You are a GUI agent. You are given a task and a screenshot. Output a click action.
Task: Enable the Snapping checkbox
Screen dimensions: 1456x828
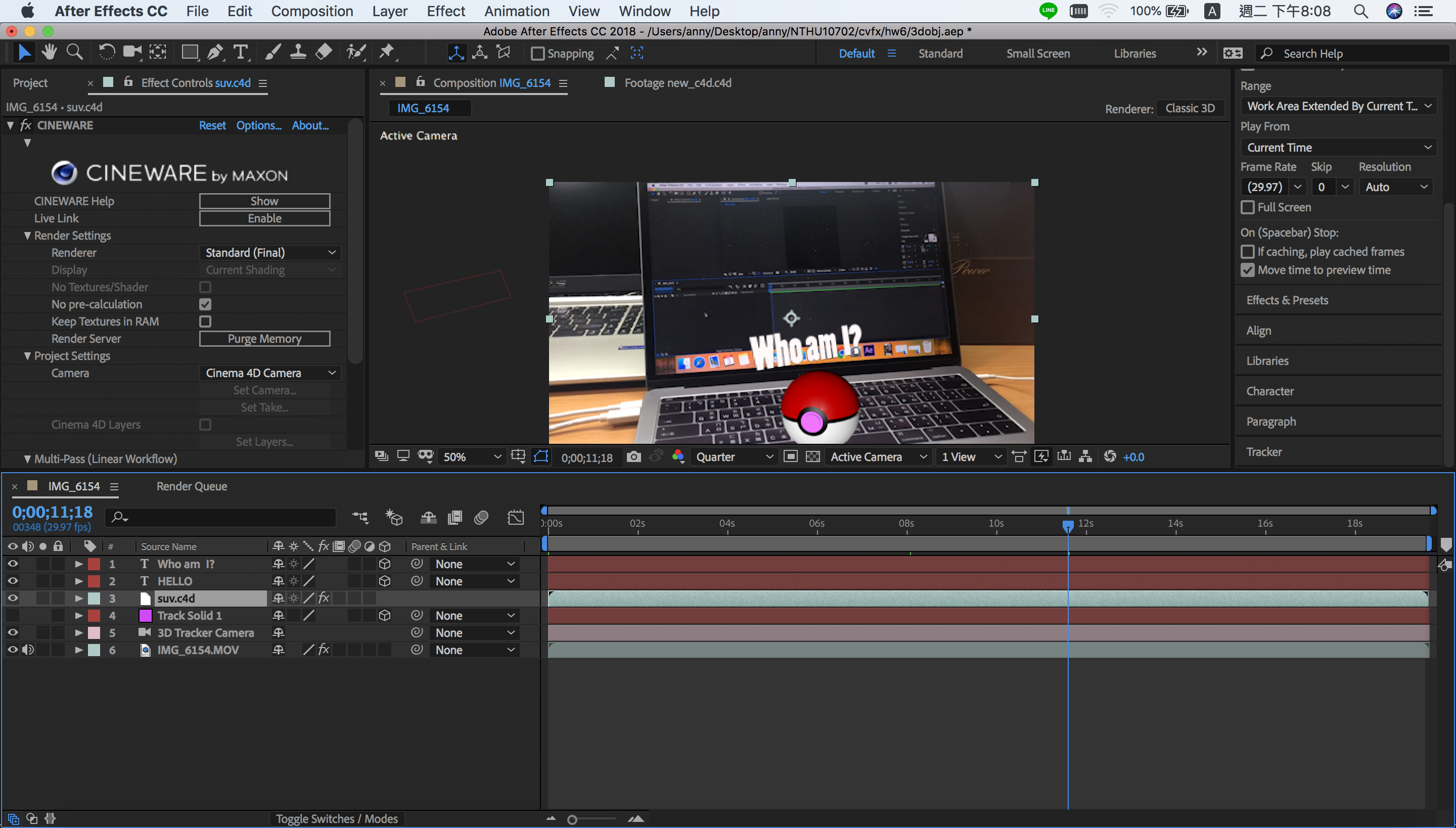537,54
